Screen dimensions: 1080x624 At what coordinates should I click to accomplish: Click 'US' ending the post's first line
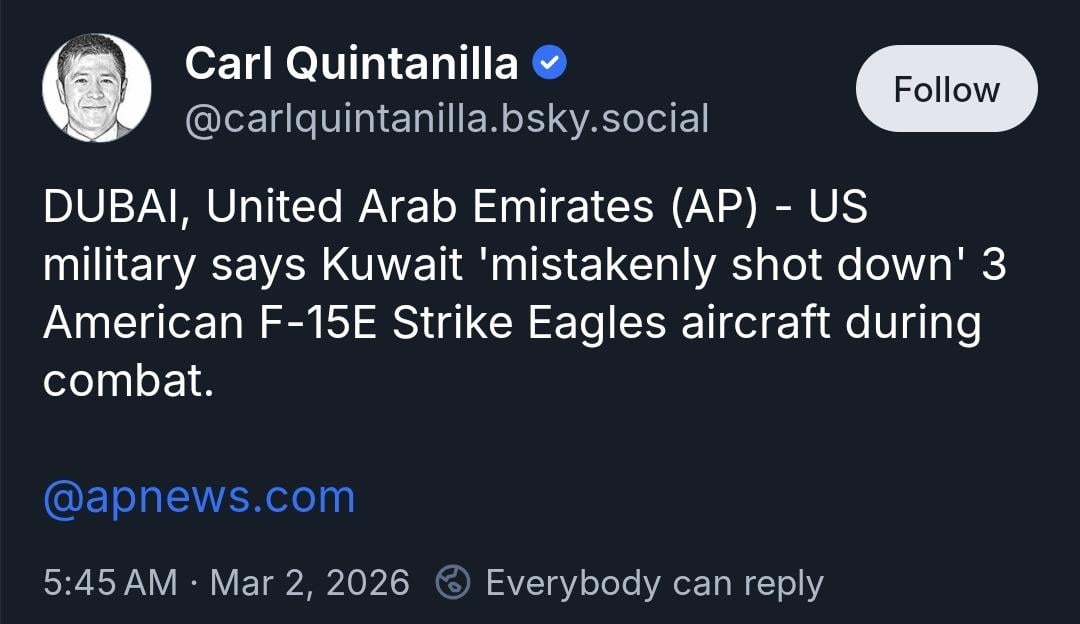[838, 209]
